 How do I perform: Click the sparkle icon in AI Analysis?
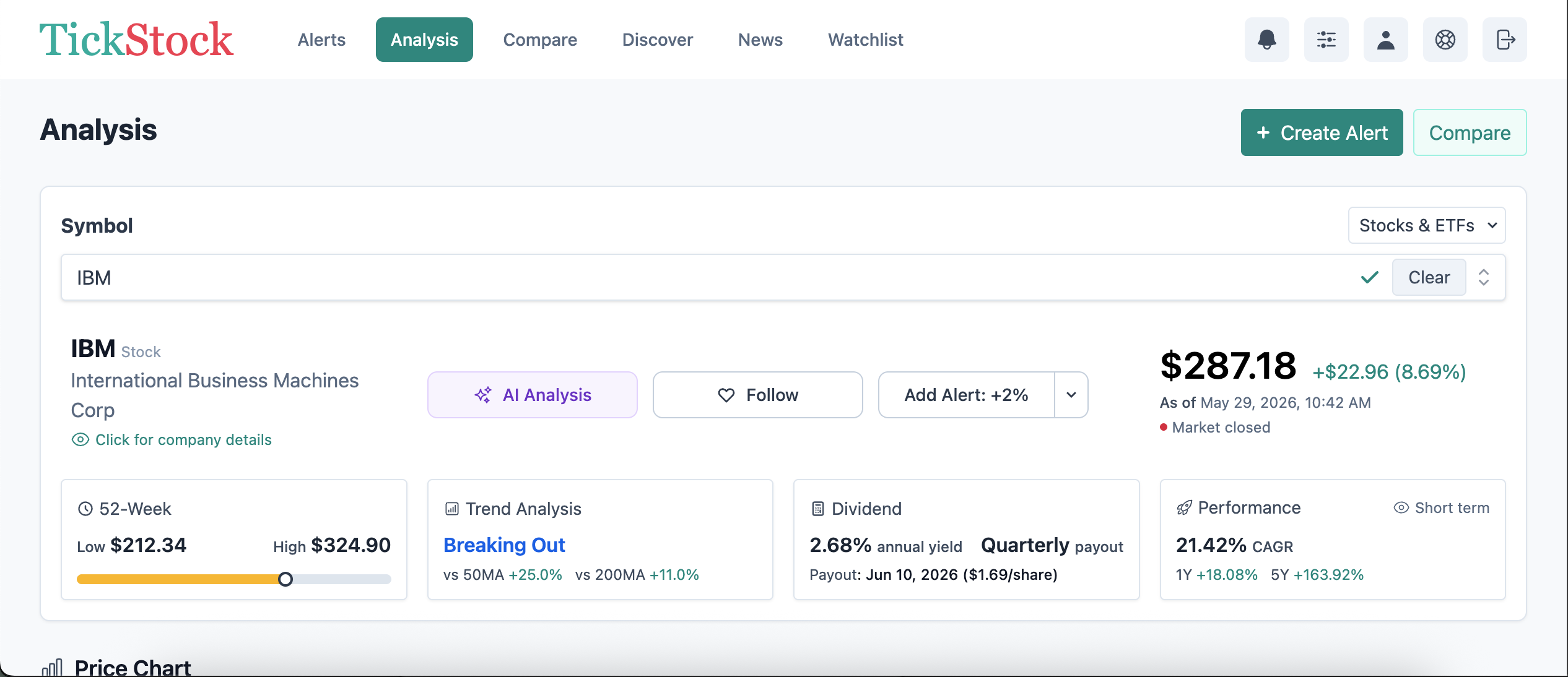(x=483, y=395)
